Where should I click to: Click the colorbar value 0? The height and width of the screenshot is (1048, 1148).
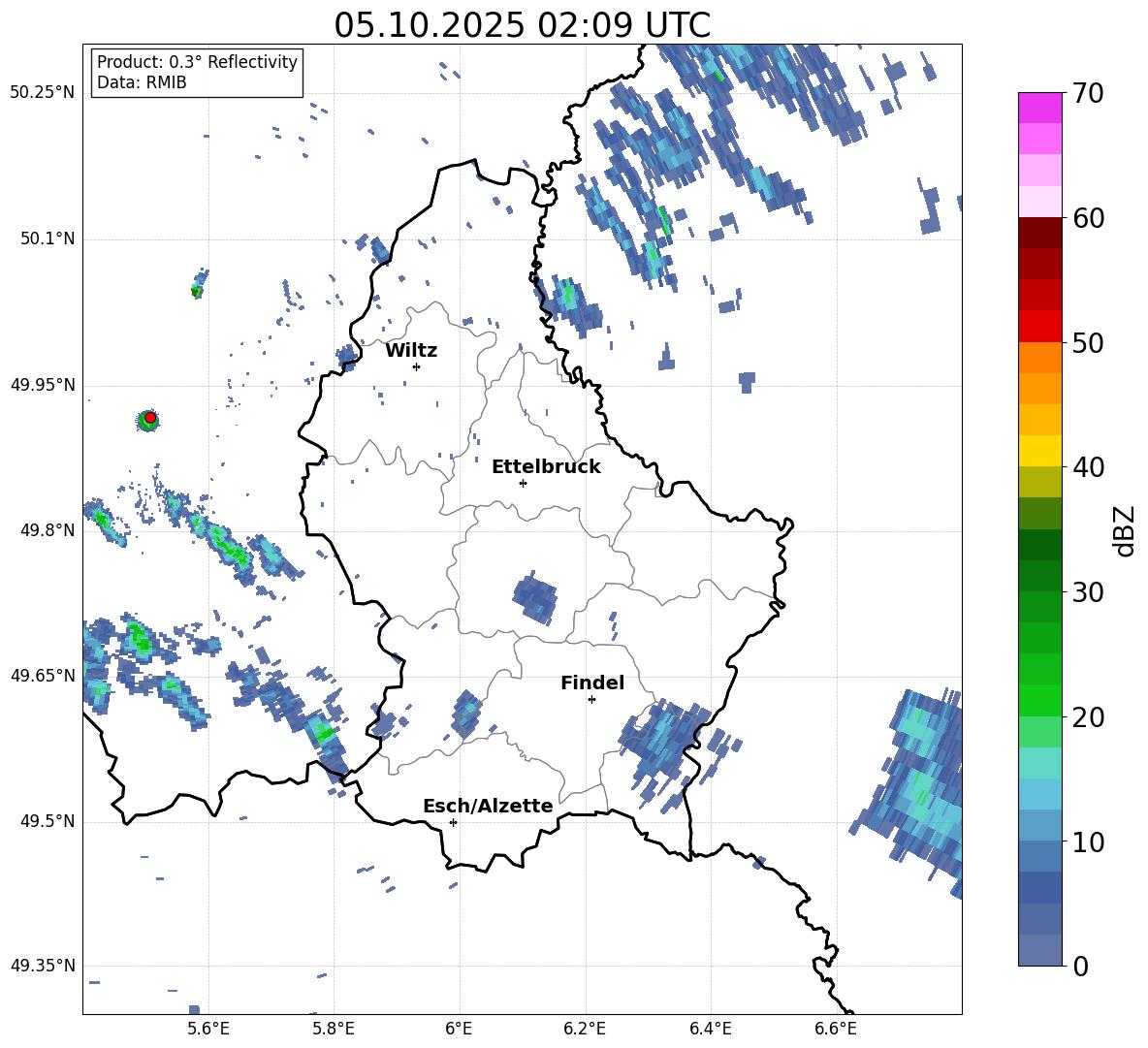1081,967
